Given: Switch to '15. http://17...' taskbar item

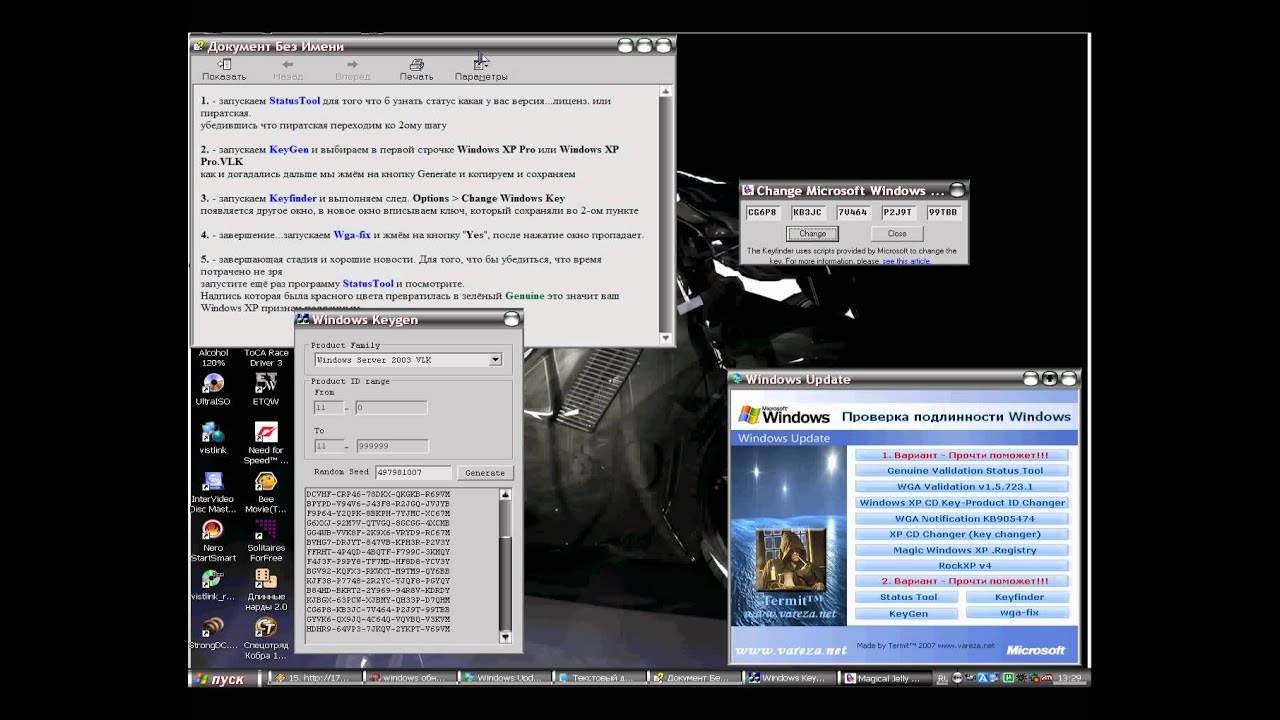Looking at the screenshot, I should coord(314,678).
